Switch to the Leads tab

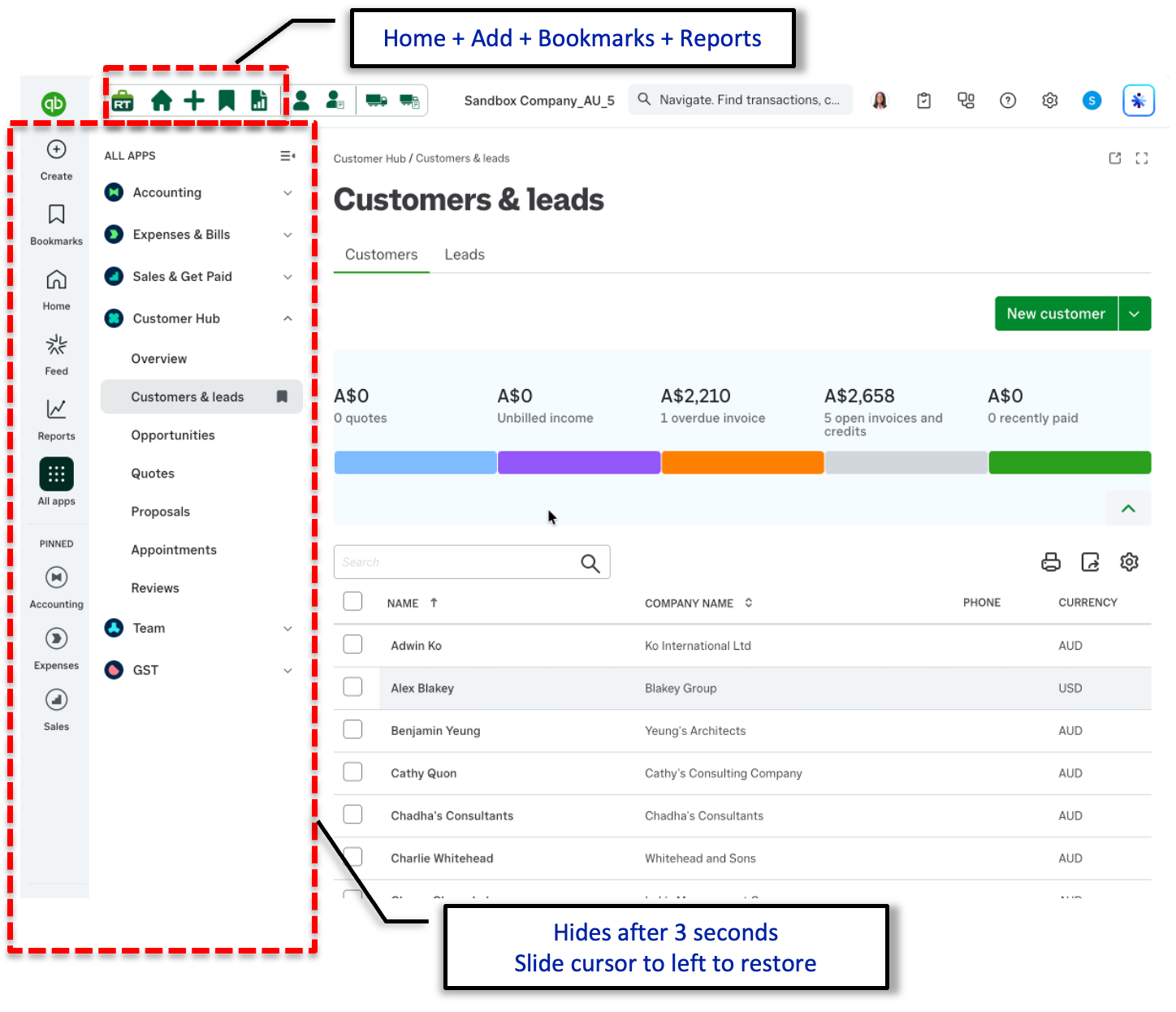point(465,254)
